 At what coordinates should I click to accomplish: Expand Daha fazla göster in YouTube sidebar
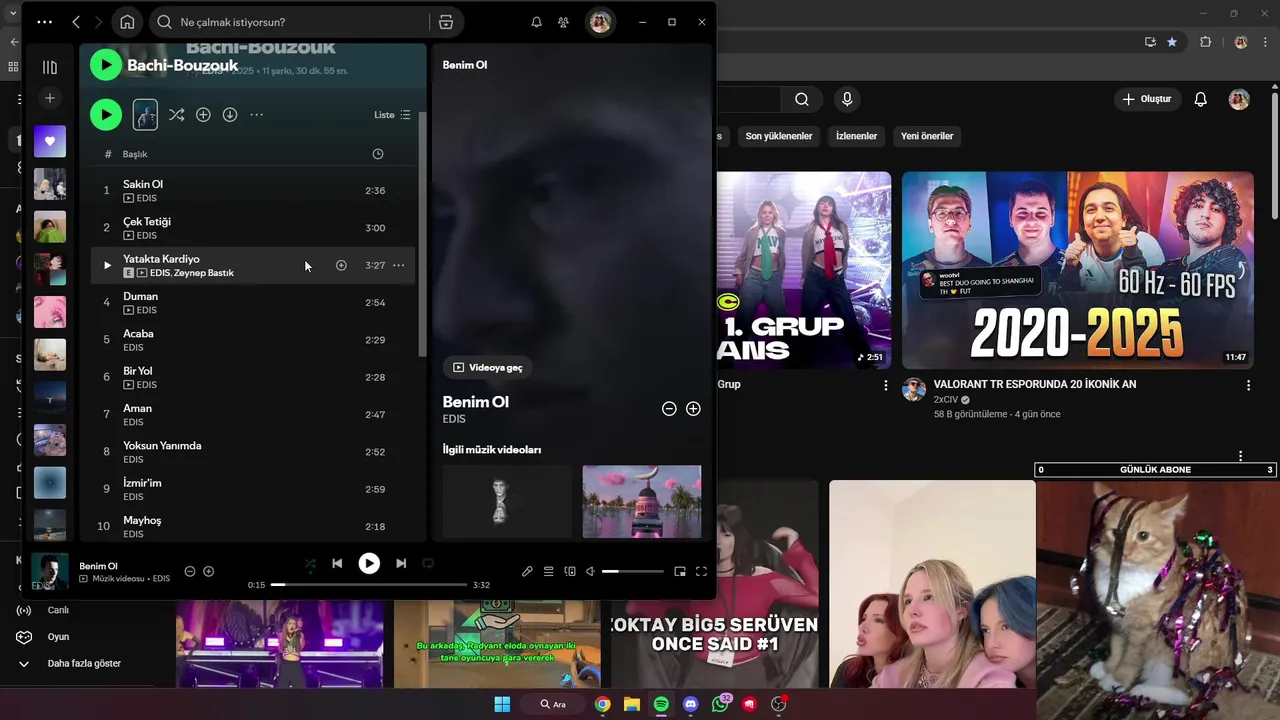(x=84, y=663)
